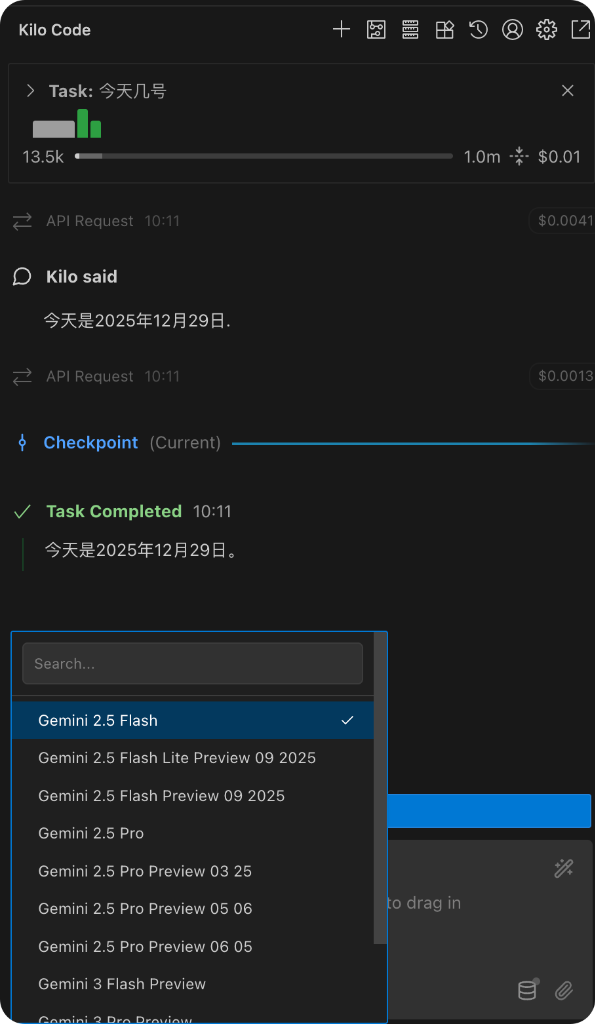Focus the model Search field
This screenshot has width=595, height=1024.
[193, 664]
